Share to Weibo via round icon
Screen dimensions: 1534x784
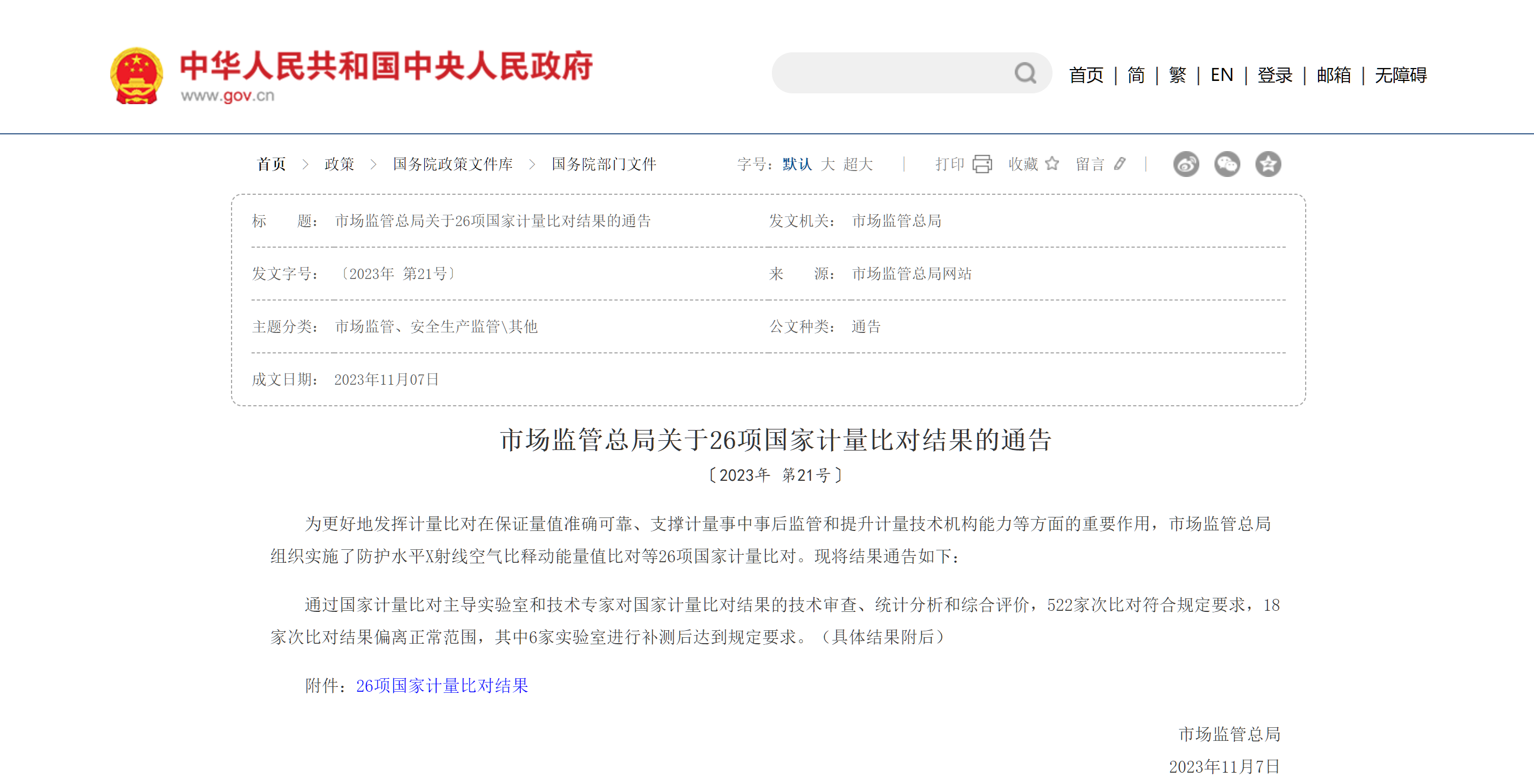[x=1186, y=163]
